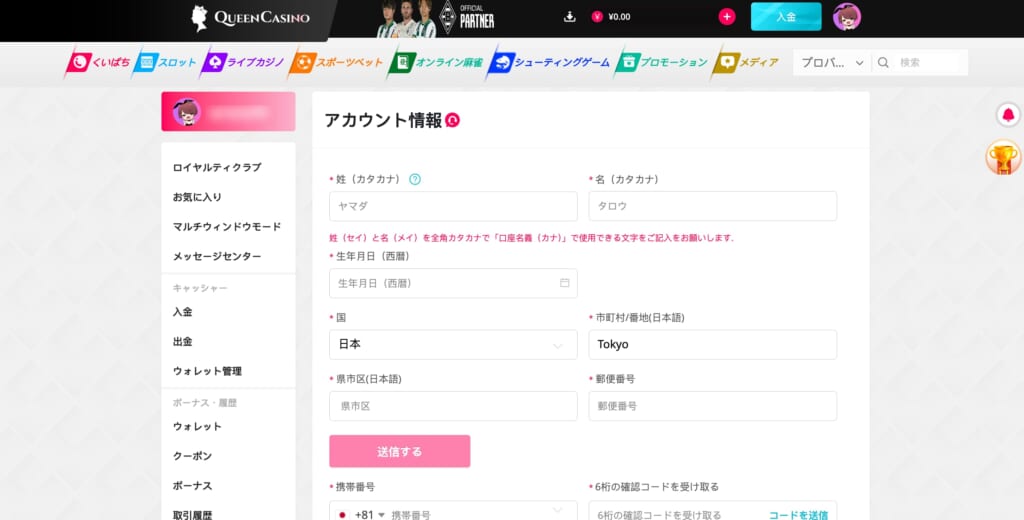1024x520 pixels.
Task: Click the シューティングゲーム fish icon
Action: (x=502, y=63)
